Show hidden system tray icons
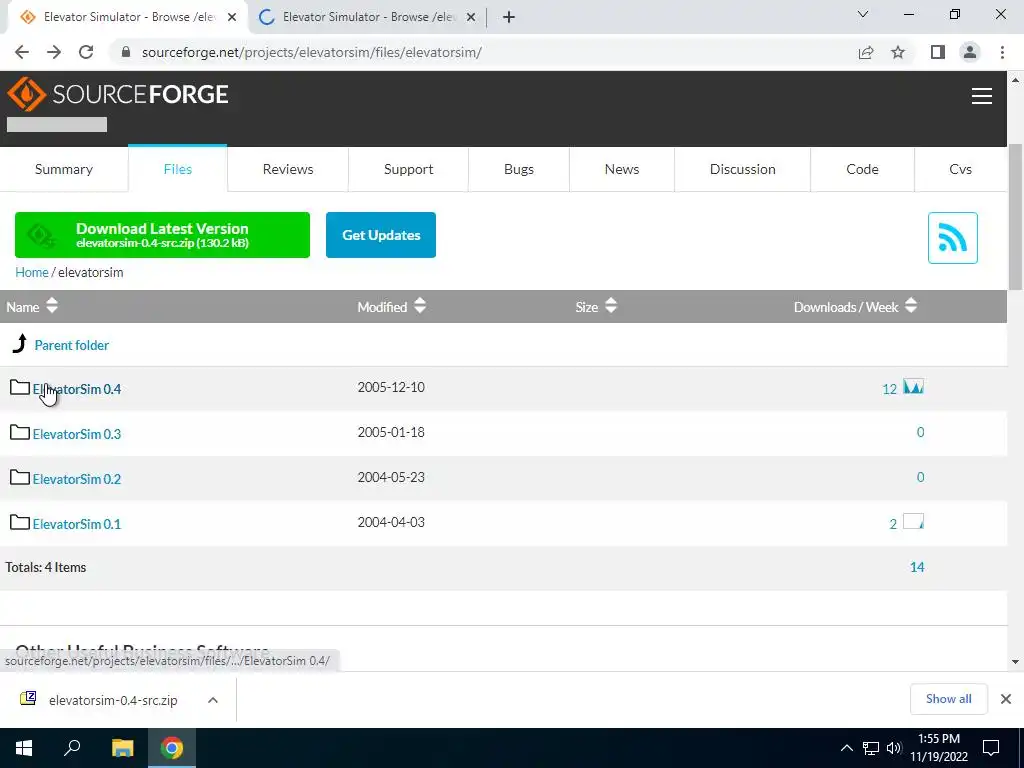Viewport: 1024px width, 768px height. (846, 748)
